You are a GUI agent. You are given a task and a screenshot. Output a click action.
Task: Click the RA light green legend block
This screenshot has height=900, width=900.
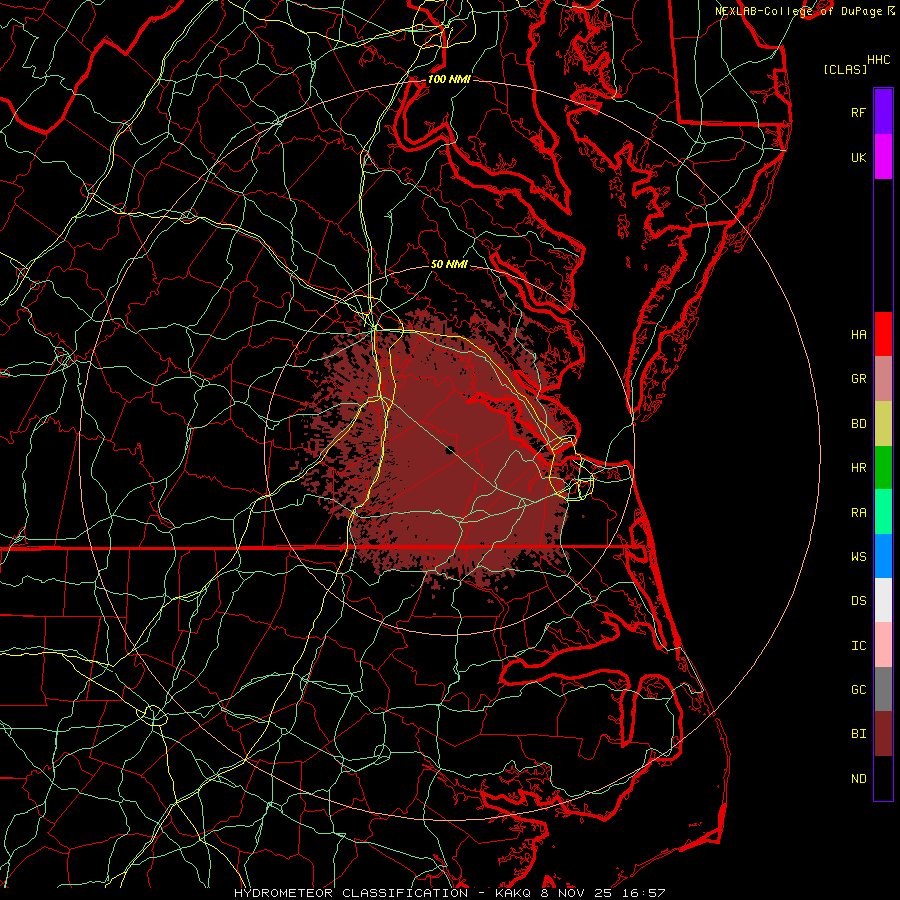click(x=883, y=512)
